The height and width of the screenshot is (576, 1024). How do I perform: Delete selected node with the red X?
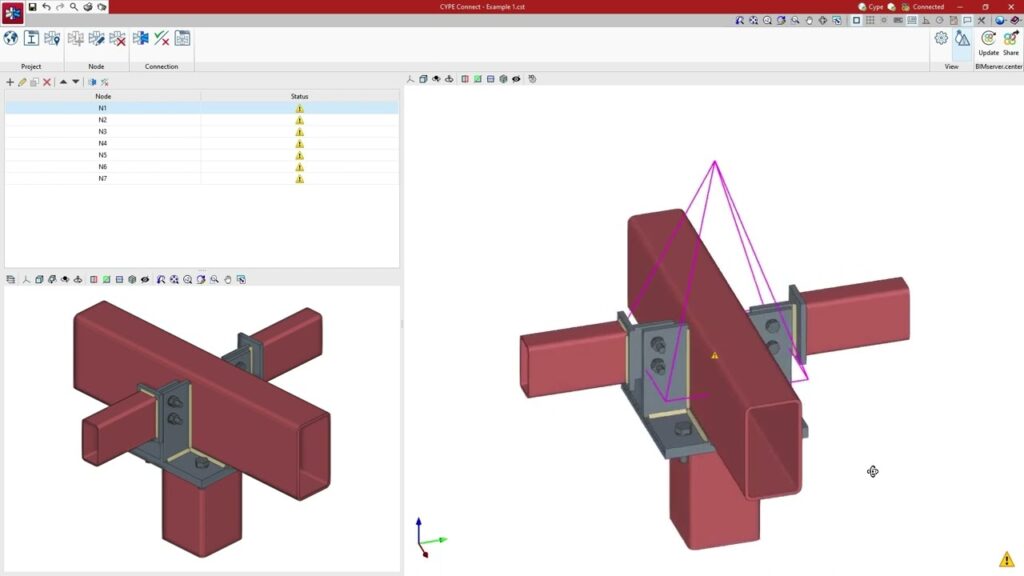click(x=47, y=82)
